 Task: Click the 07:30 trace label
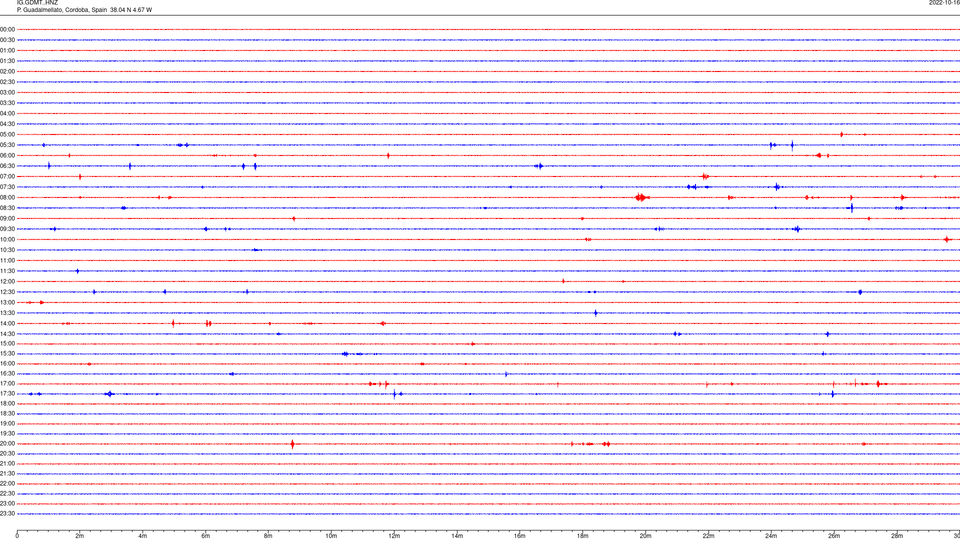coord(7,187)
